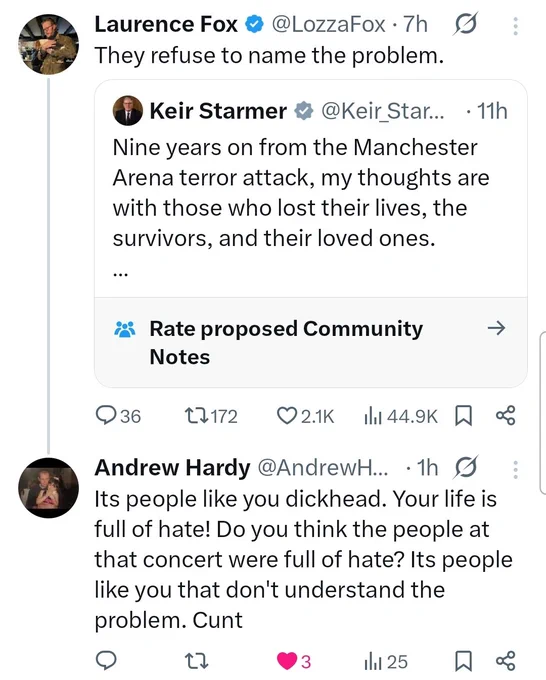This screenshot has width=546, height=680.
Task: Repost Laurence Fox's post with 172 reposts
Action: pyautogui.click(x=211, y=416)
